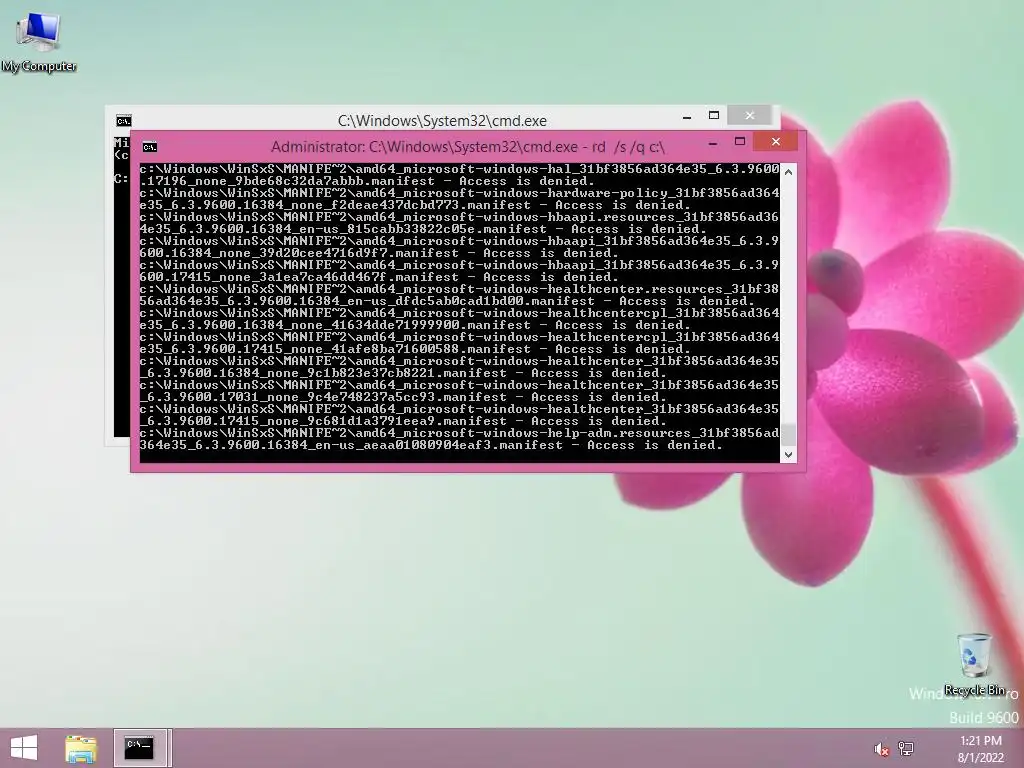1024x768 pixels.
Task: Open the My Computer desktop icon
Action: [39, 42]
